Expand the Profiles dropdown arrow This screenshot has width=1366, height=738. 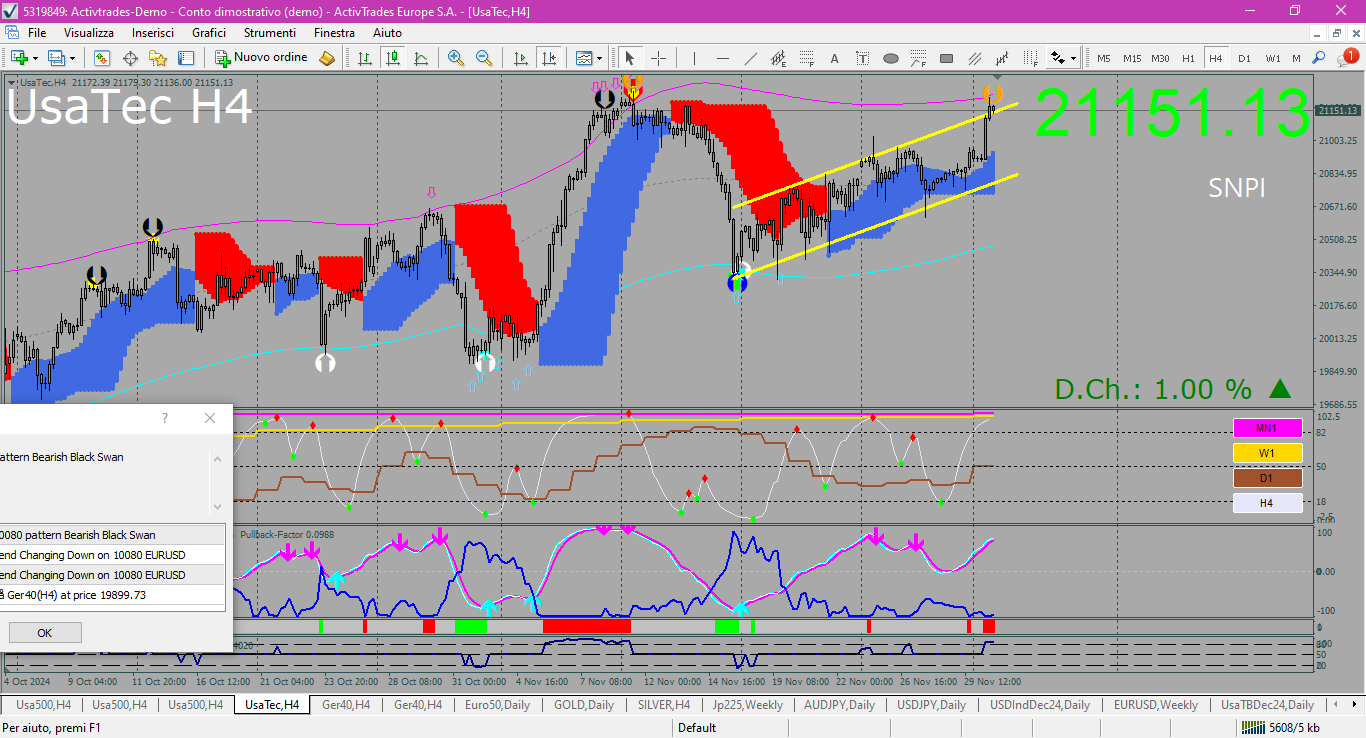click(x=72, y=58)
